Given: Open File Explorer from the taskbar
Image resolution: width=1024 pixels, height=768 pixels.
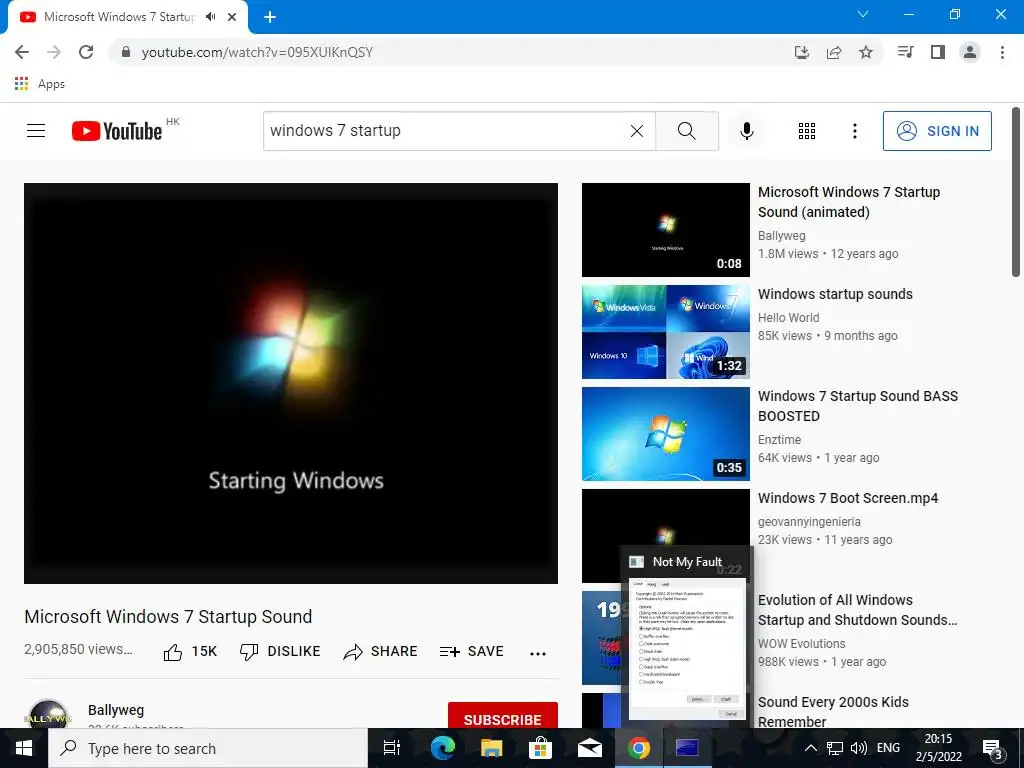Looking at the screenshot, I should pos(491,748).
